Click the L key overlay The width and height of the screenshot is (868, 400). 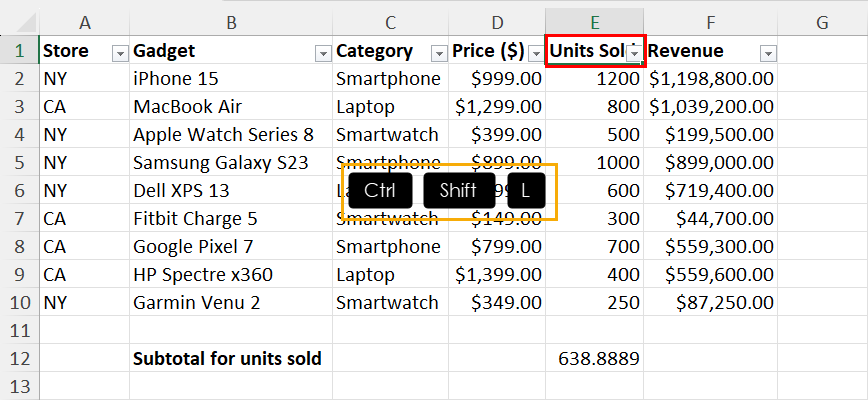click(x=526, y=190)
